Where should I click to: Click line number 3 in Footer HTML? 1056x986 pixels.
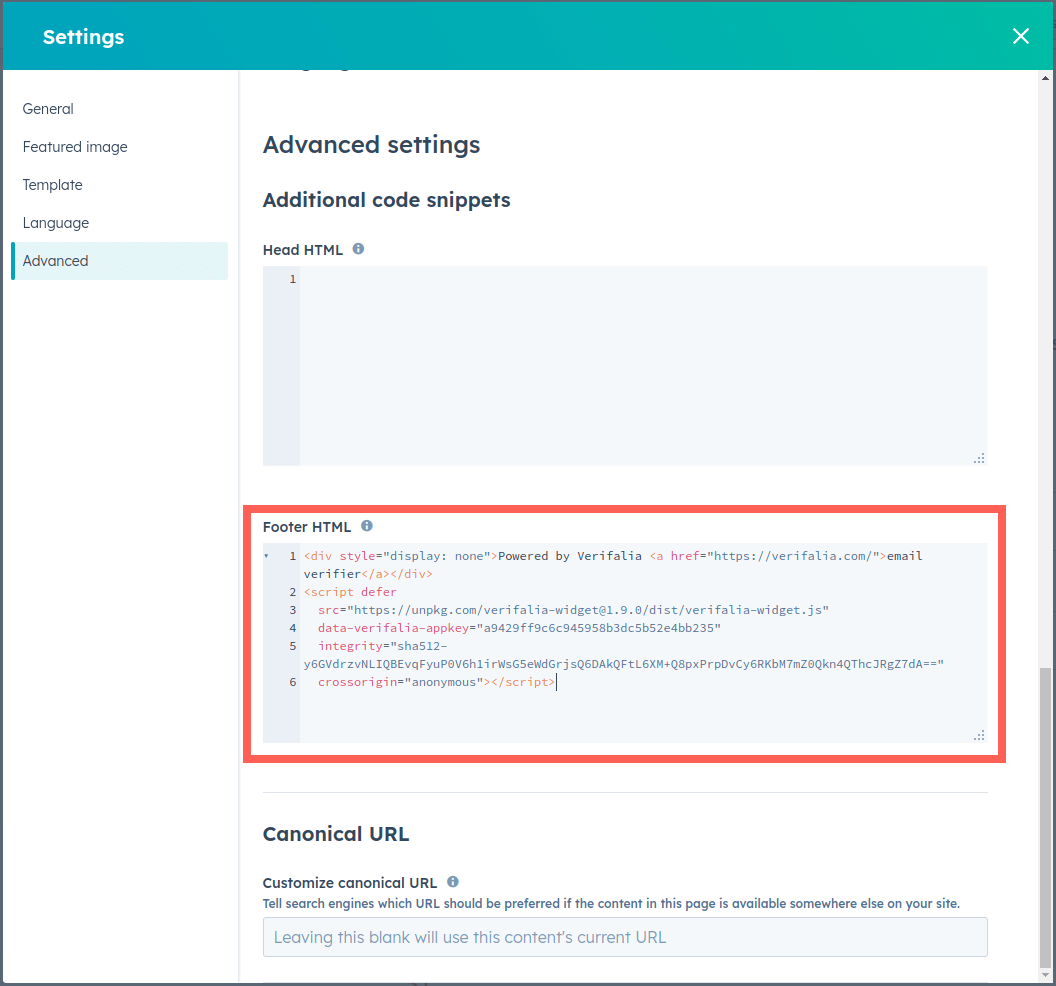(292, 610)
